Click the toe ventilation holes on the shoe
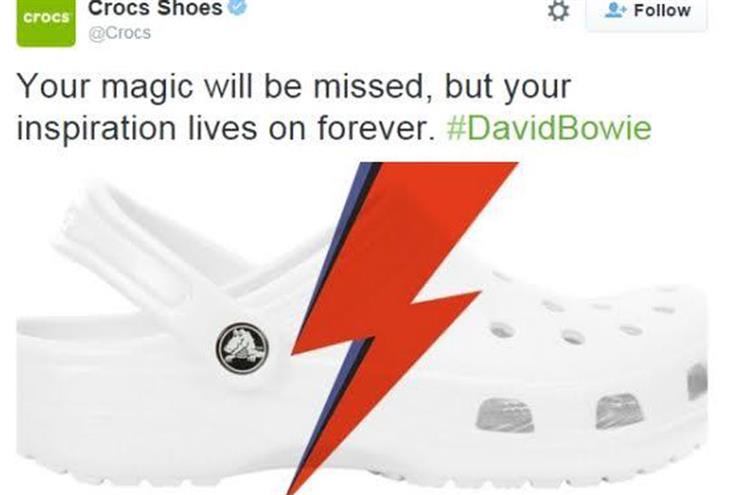The width and height of the screenshot is (743, 495). pyautogui.click(x=592, y=317)
